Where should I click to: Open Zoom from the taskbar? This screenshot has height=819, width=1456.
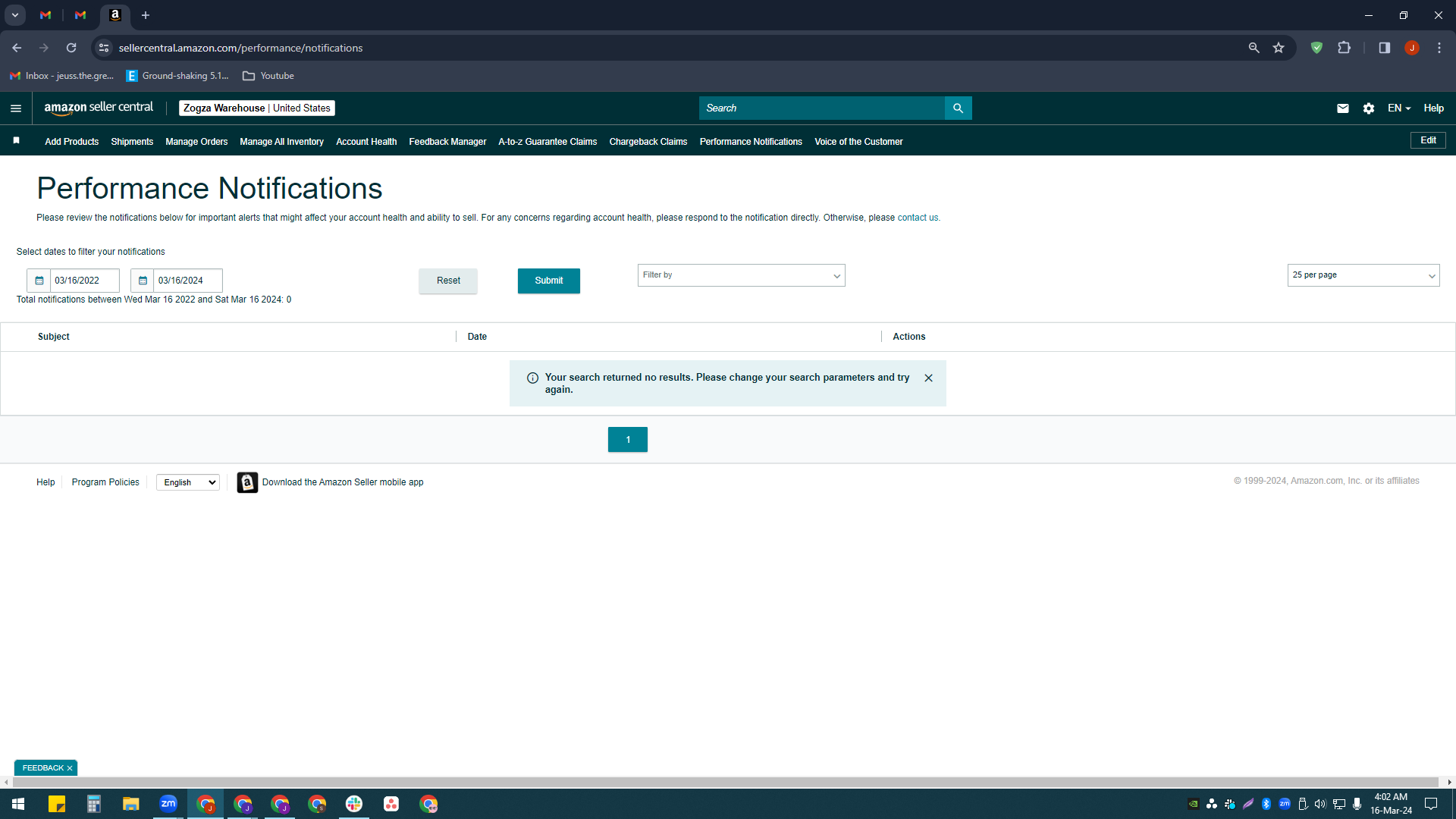[168, 804]
